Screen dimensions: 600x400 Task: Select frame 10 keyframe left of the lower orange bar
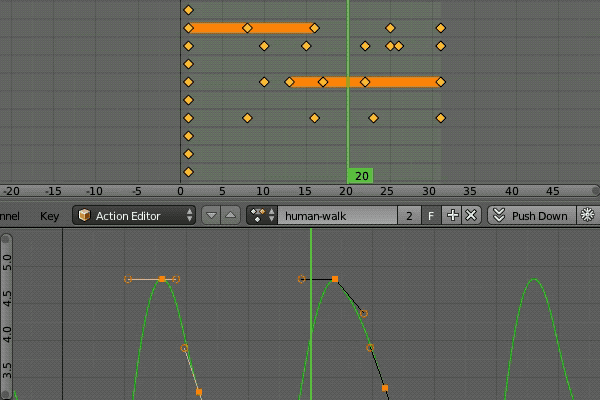point(264,82)
